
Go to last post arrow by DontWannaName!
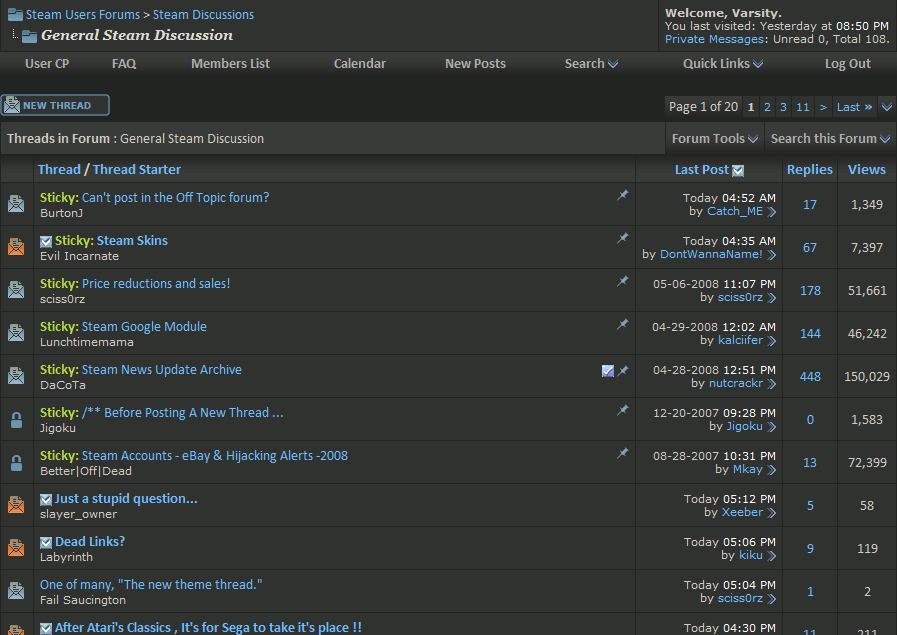(x=771, y=255)
